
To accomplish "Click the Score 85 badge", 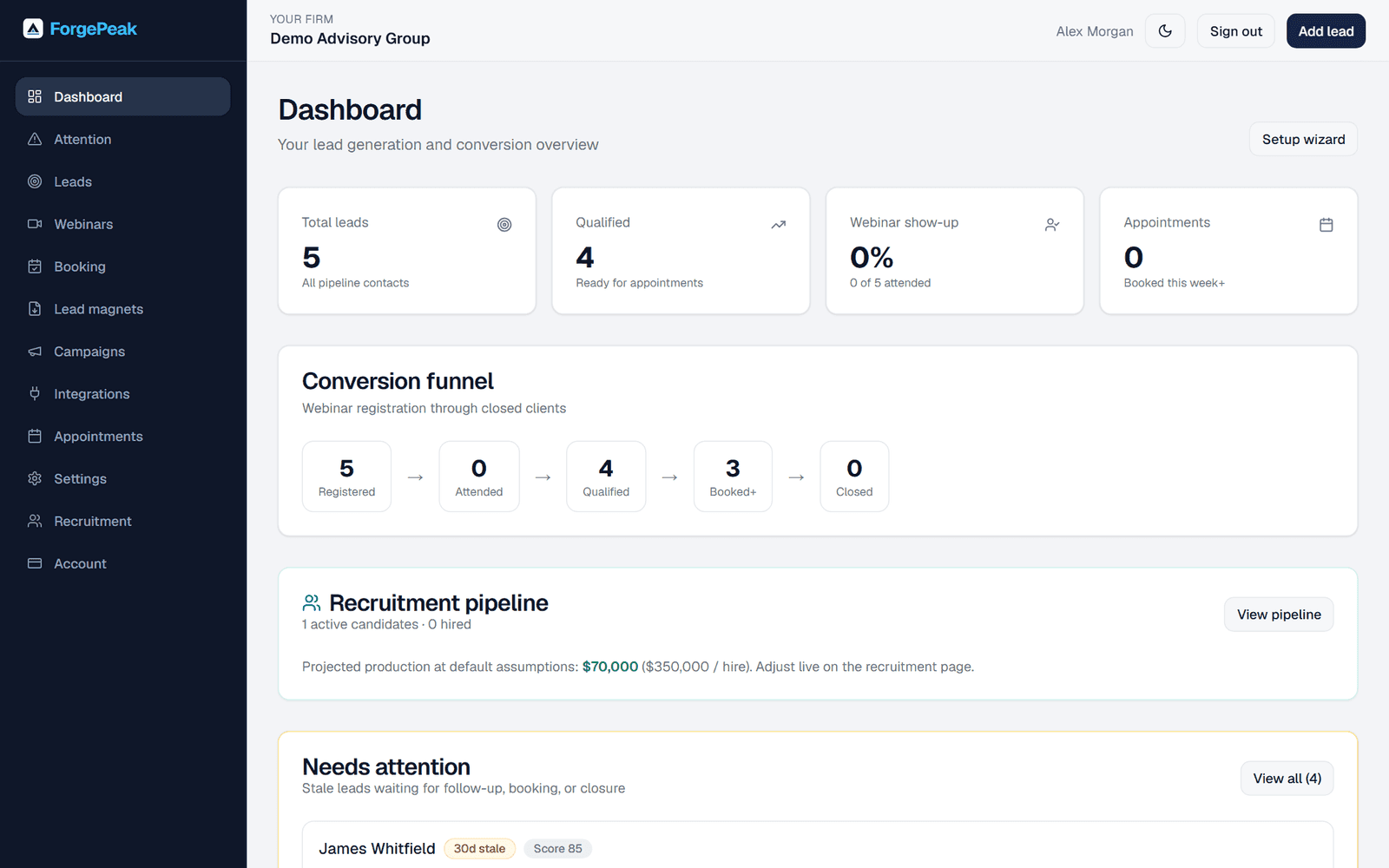I will click(x=557, y=849).
